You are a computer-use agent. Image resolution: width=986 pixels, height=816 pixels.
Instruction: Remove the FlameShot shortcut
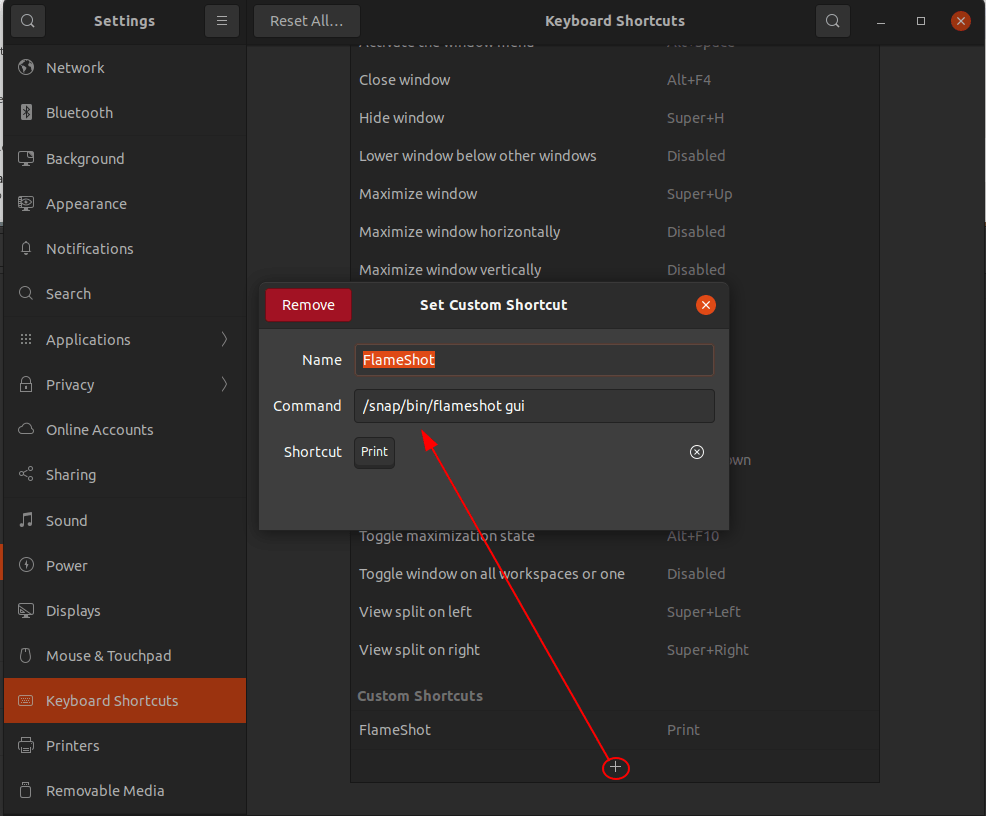(308, 305)
